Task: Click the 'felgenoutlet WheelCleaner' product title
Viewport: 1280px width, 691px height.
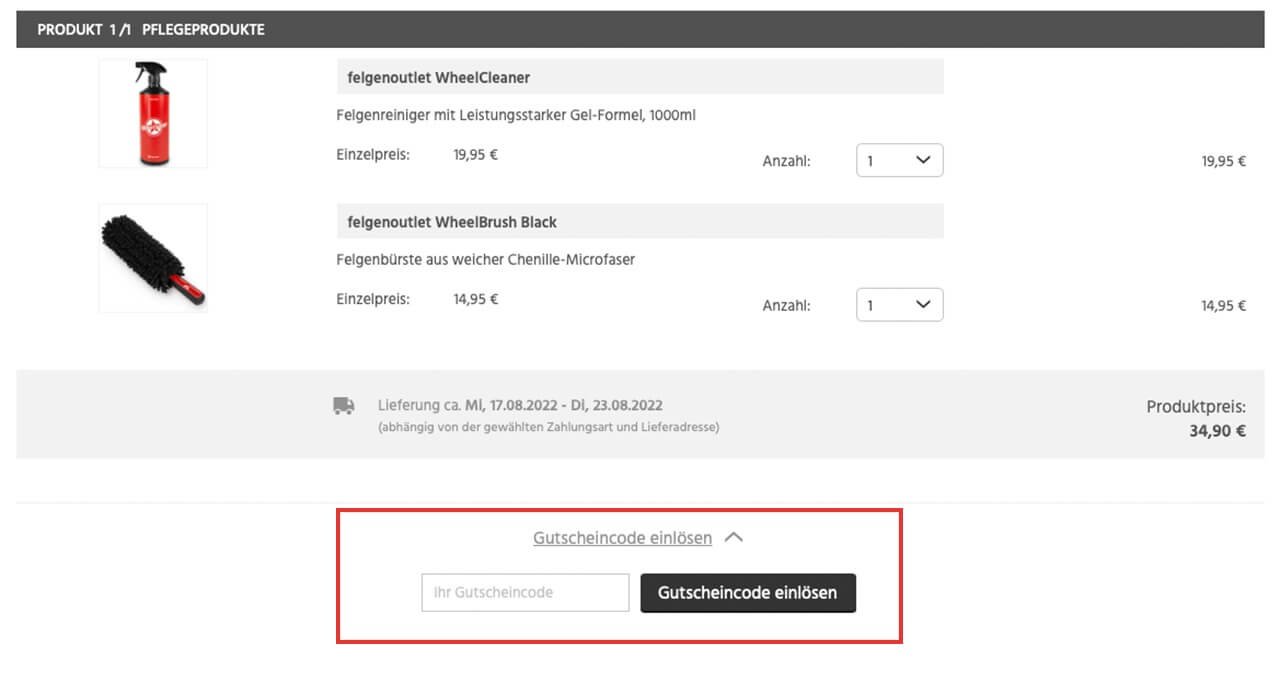Action: click(439, 77)
